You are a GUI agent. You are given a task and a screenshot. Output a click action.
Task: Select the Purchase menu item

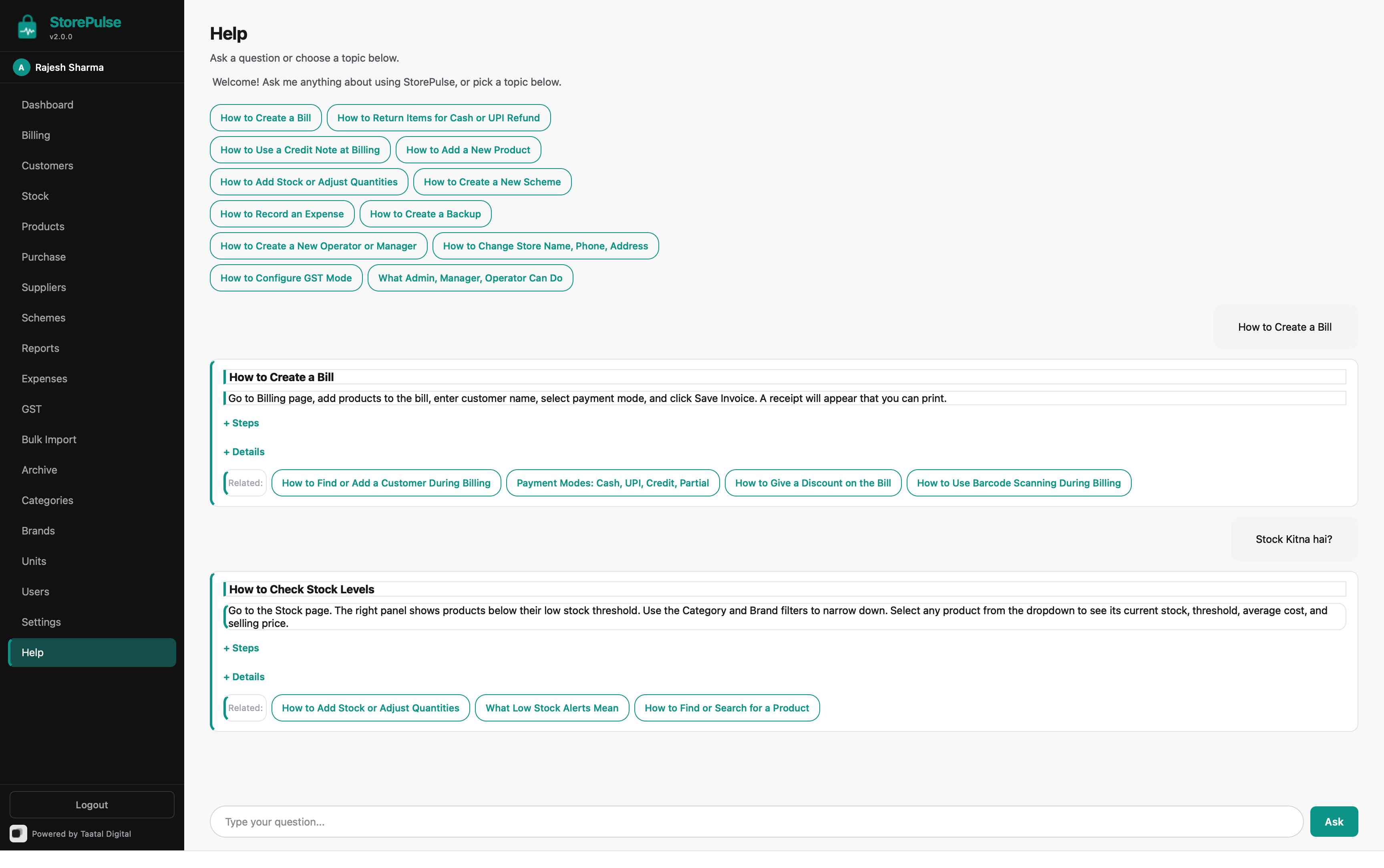92,257
